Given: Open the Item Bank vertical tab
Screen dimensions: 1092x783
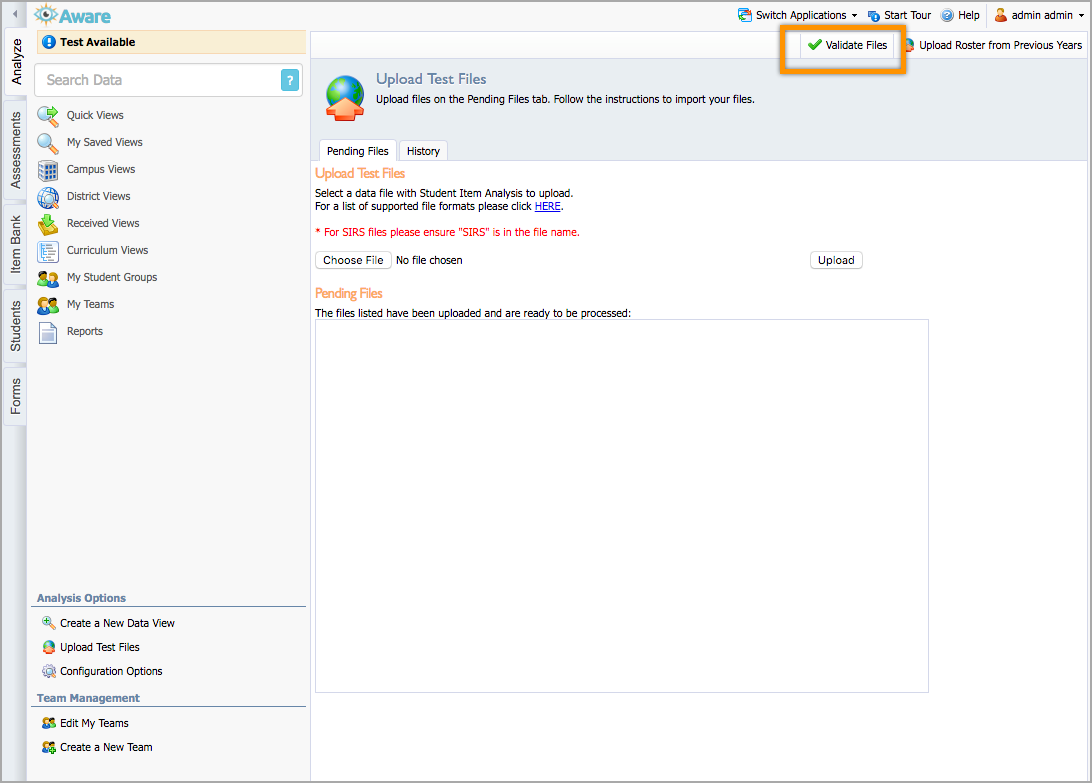Looking at the screenshot, I should click(x=16, y=244).
